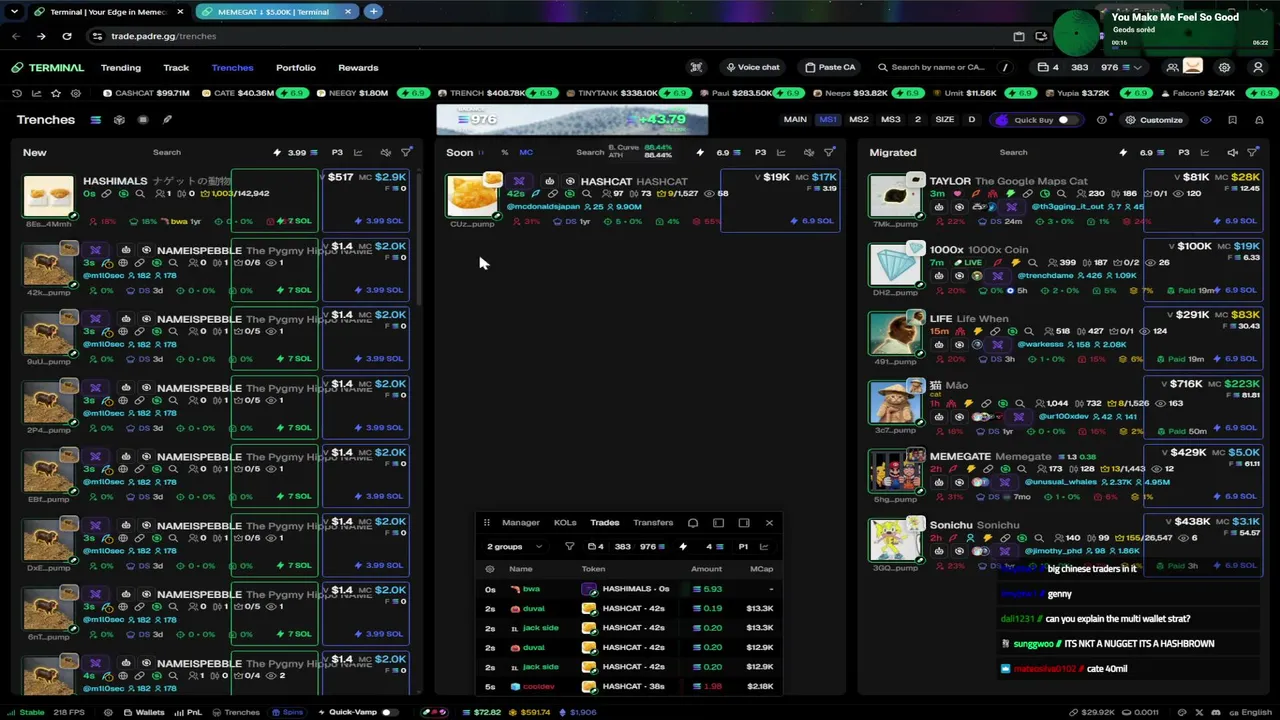Open ticker bar settings gear icon

pos(76,93)
